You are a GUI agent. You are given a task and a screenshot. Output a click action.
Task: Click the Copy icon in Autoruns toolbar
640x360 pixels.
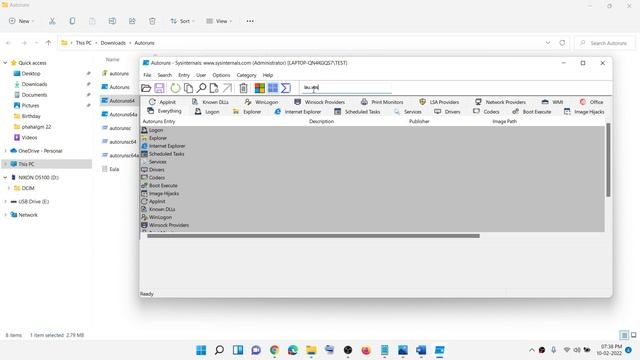point(188,88)
